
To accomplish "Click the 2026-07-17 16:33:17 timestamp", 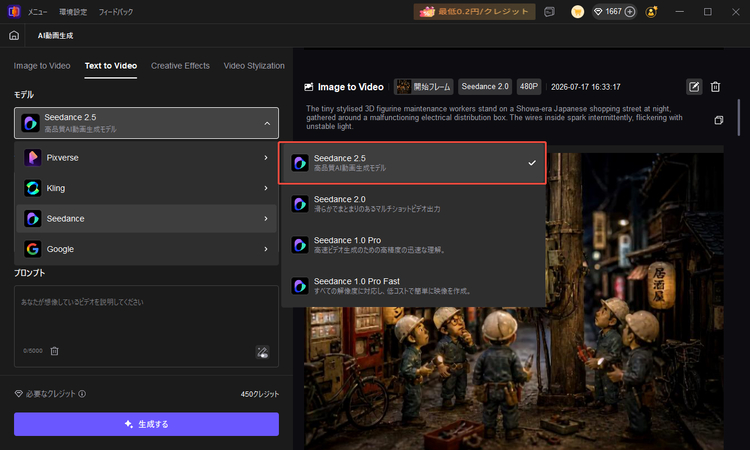I will tap(585, 87).
